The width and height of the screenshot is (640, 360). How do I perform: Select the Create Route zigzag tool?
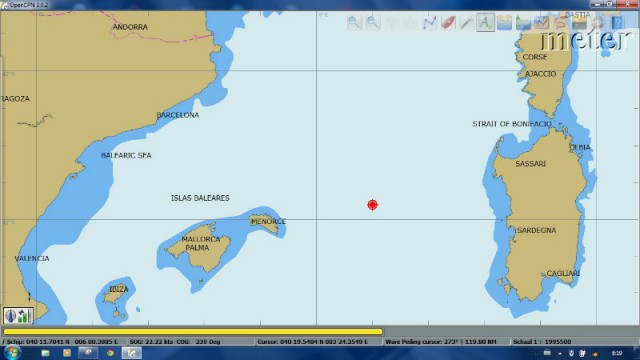coord(429,23)
